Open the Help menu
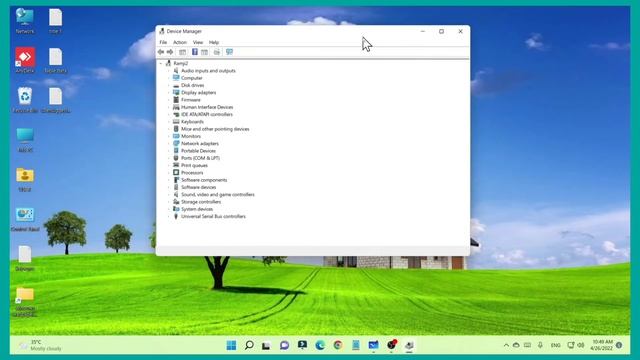 (214, 42)
